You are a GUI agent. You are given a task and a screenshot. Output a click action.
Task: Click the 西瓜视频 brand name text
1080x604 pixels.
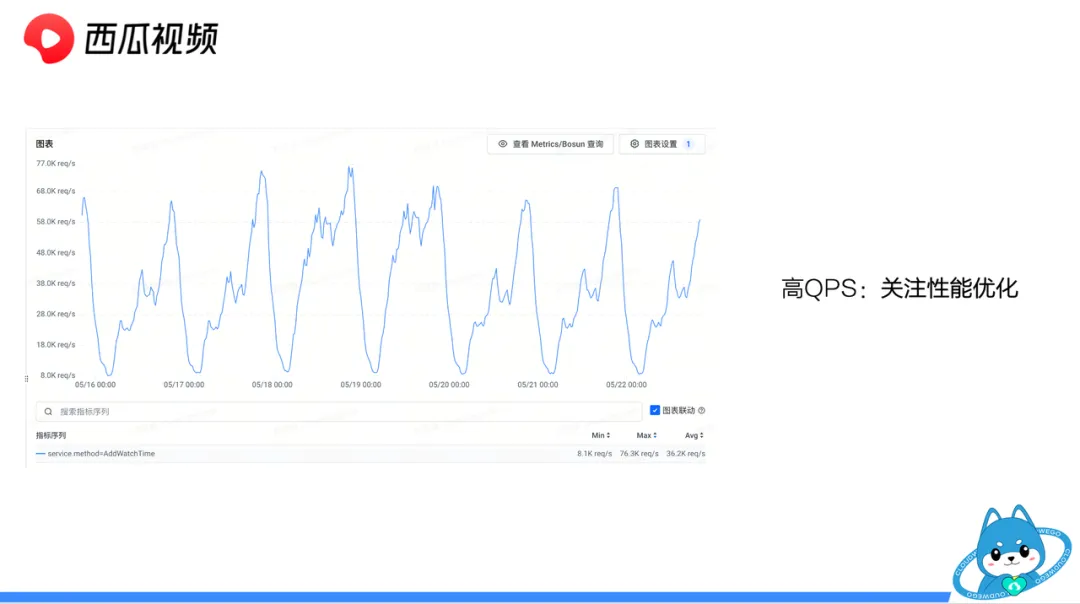pyautogui.click(x=152, y=39)
